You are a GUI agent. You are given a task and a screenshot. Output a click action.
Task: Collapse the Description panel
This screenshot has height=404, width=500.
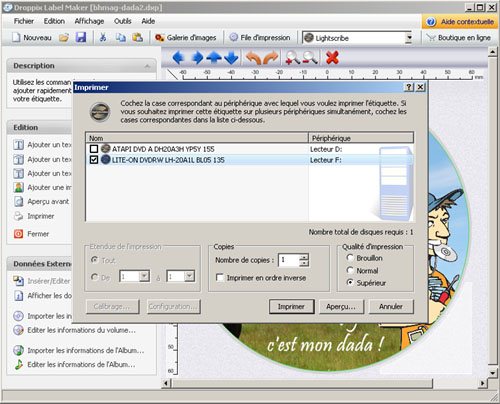[147, 66]
